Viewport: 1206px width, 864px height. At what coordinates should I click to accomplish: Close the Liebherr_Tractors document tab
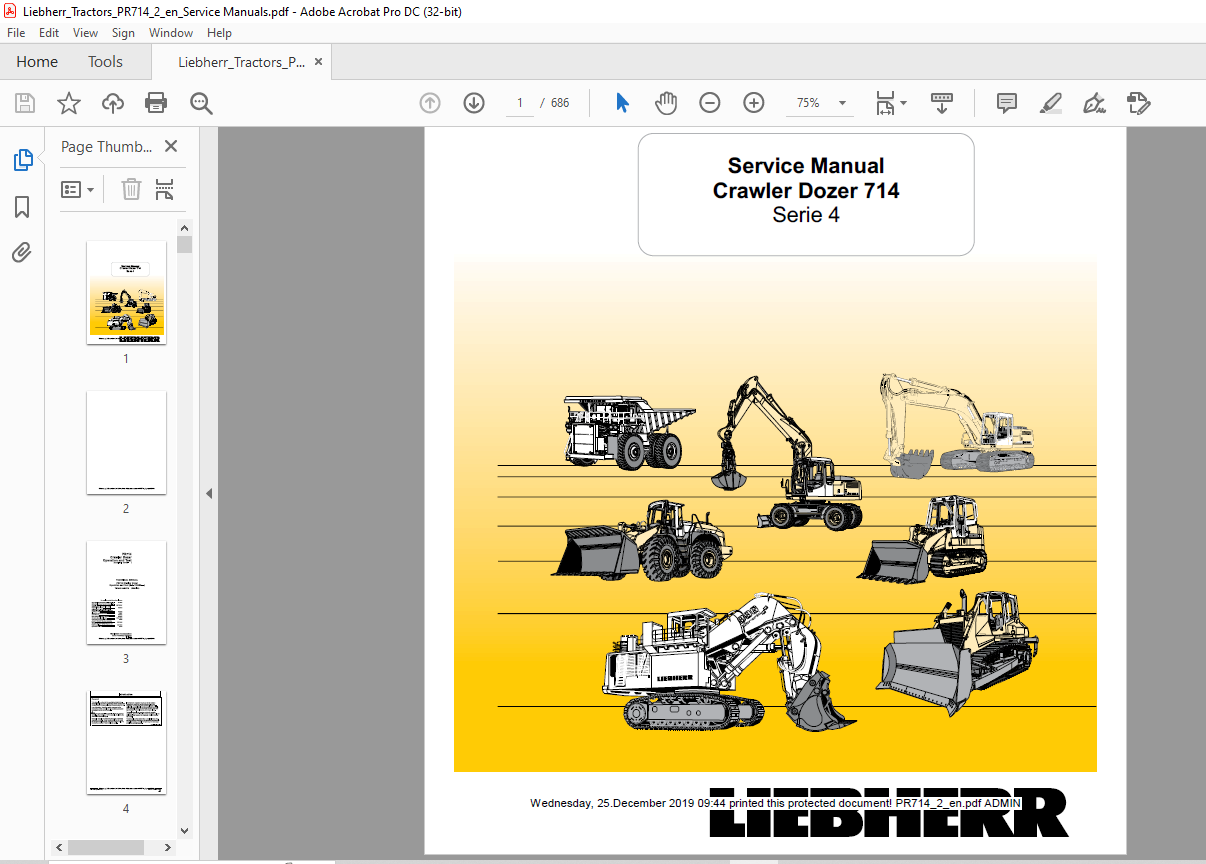click(x=319, y=61)
